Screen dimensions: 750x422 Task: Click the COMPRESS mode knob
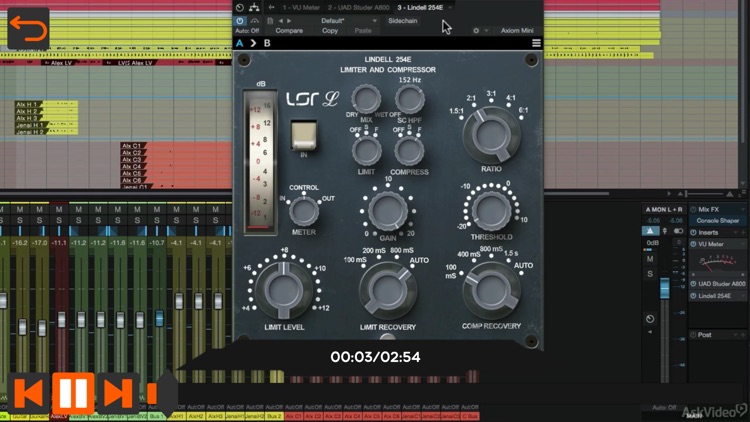pyautogui.click(x=409, y=151)
